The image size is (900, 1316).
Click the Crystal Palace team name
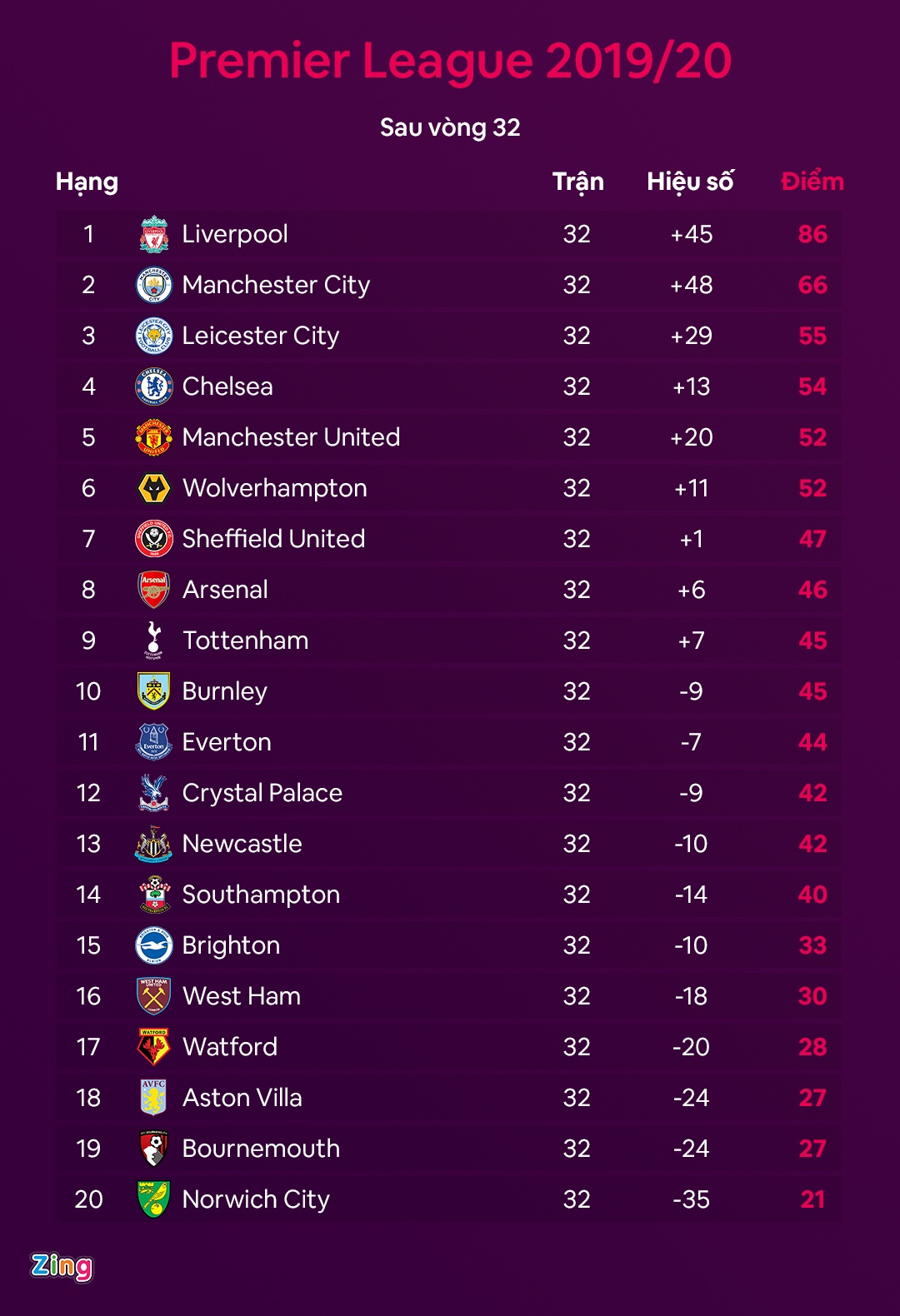click(x=262, y=793)
